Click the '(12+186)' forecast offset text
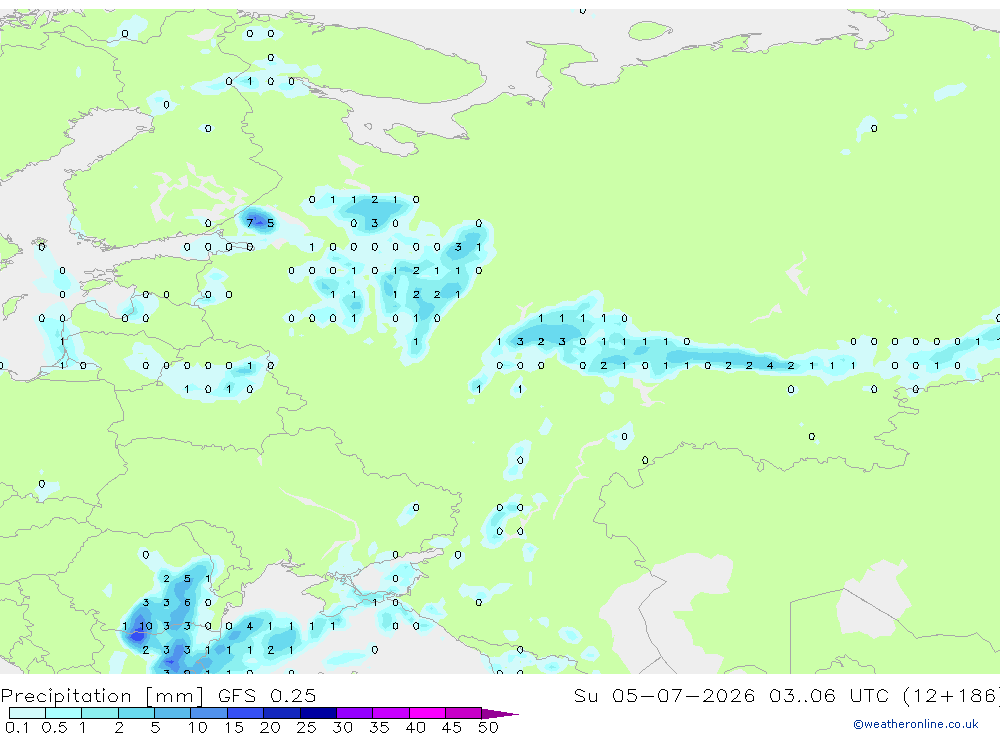The width and height of the screenshot is (1000, 733). tap(952, 695)
